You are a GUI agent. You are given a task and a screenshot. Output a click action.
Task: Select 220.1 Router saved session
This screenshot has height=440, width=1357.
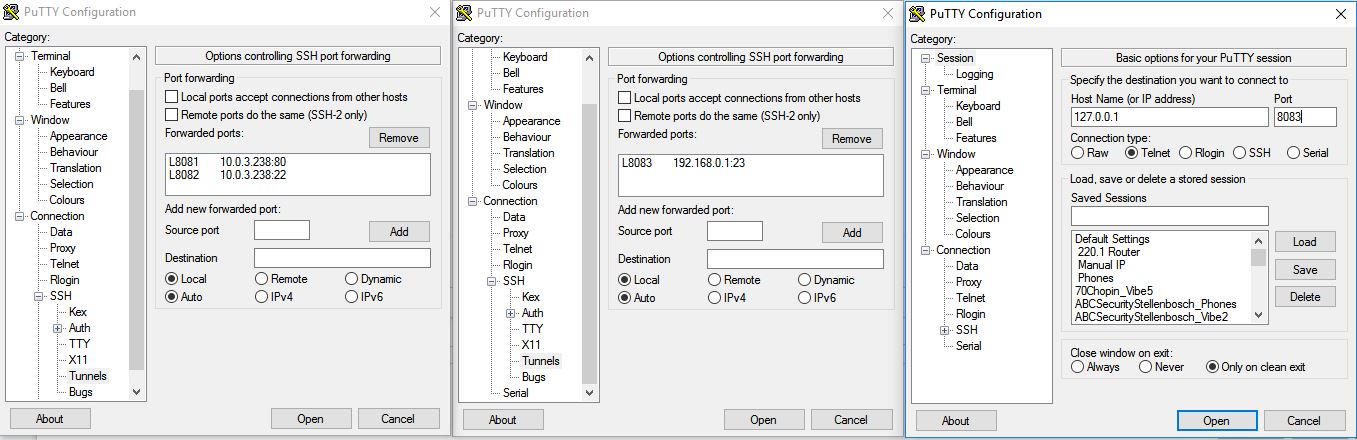click(1109, 252)
